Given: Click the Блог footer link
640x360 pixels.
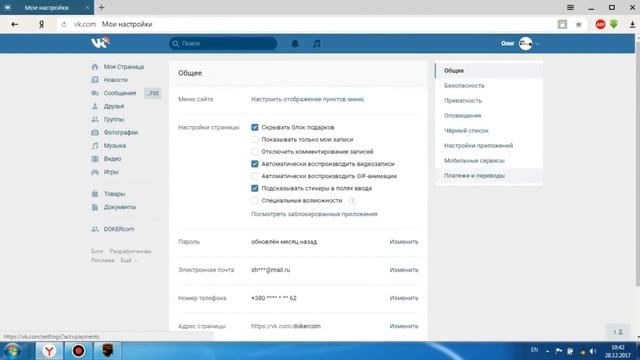Looking at the screenshot, I should tap(97, 251).
